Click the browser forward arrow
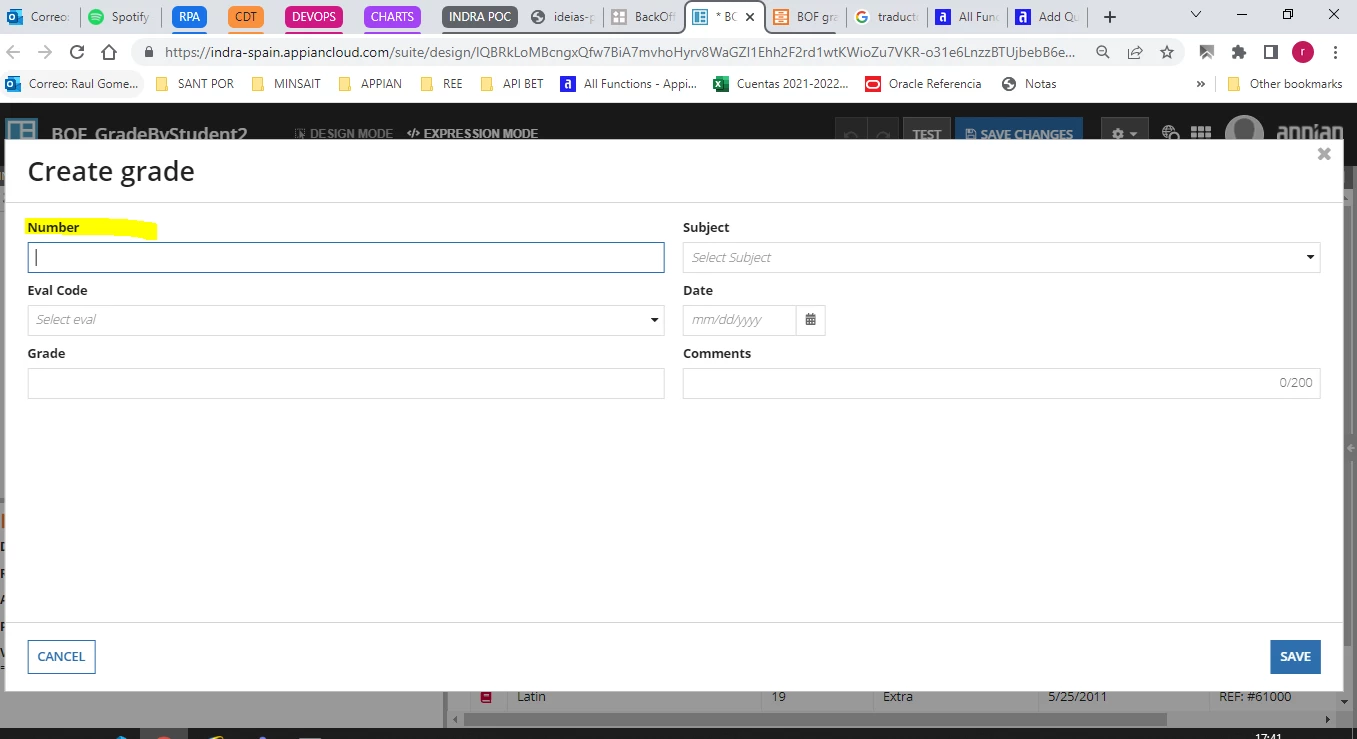Image resolution: width=1357 pixels, height=739 pixels. (x=45, y=52)
